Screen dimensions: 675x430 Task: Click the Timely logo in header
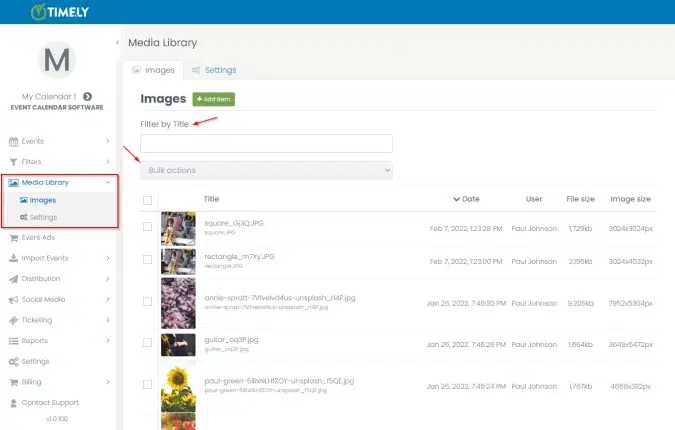[59, 12]
